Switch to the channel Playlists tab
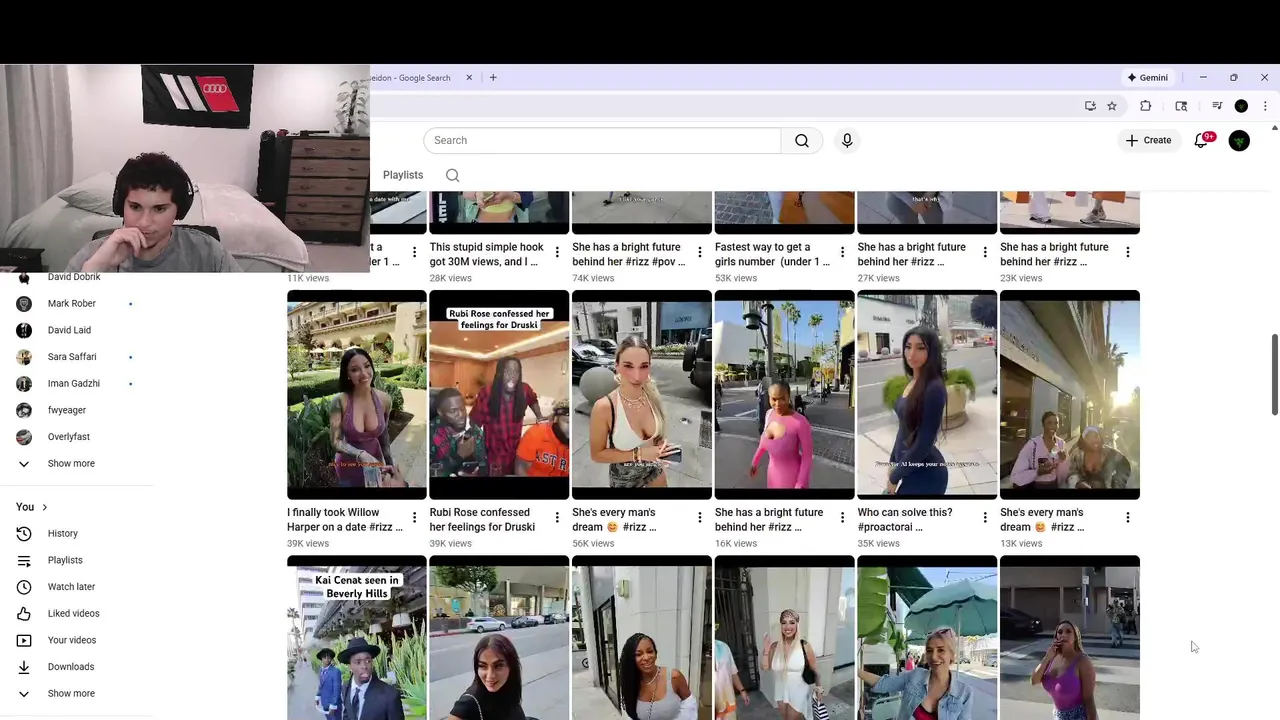1280x720 pixels. [403, 175]
